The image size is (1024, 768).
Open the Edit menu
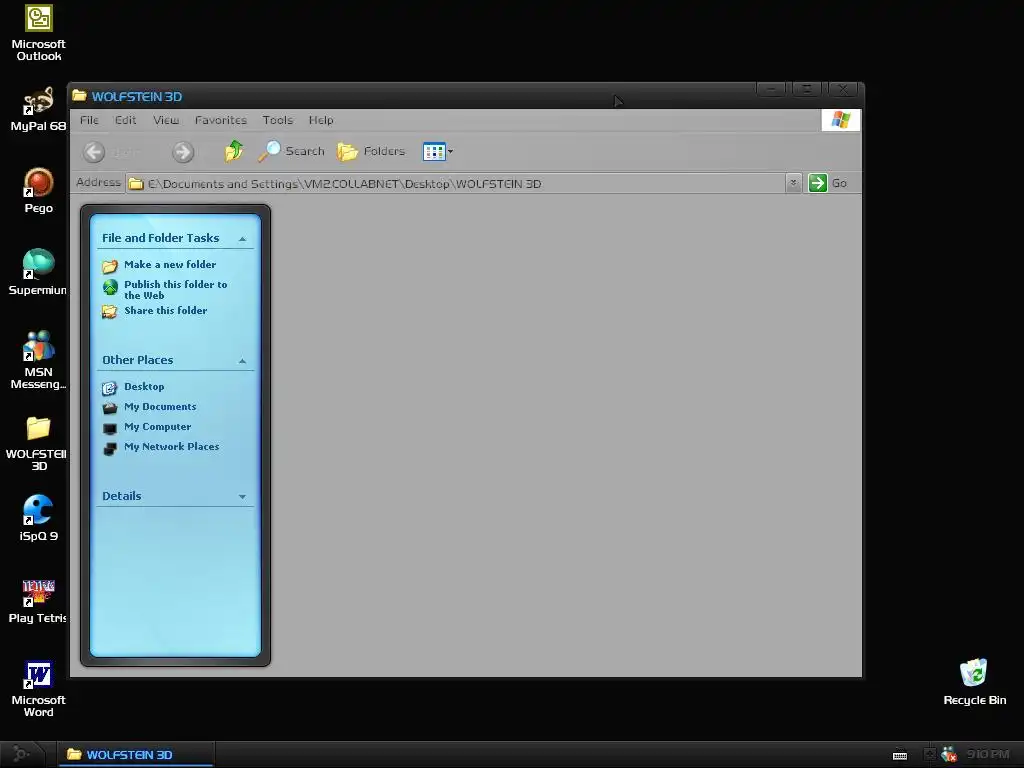(125, 120)
